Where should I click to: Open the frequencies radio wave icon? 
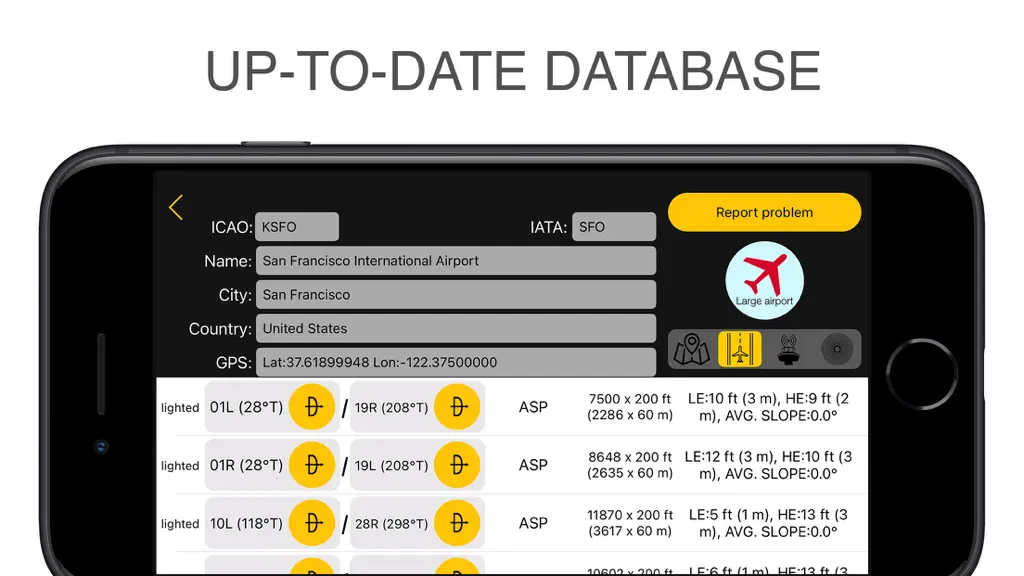coord(837,349)
